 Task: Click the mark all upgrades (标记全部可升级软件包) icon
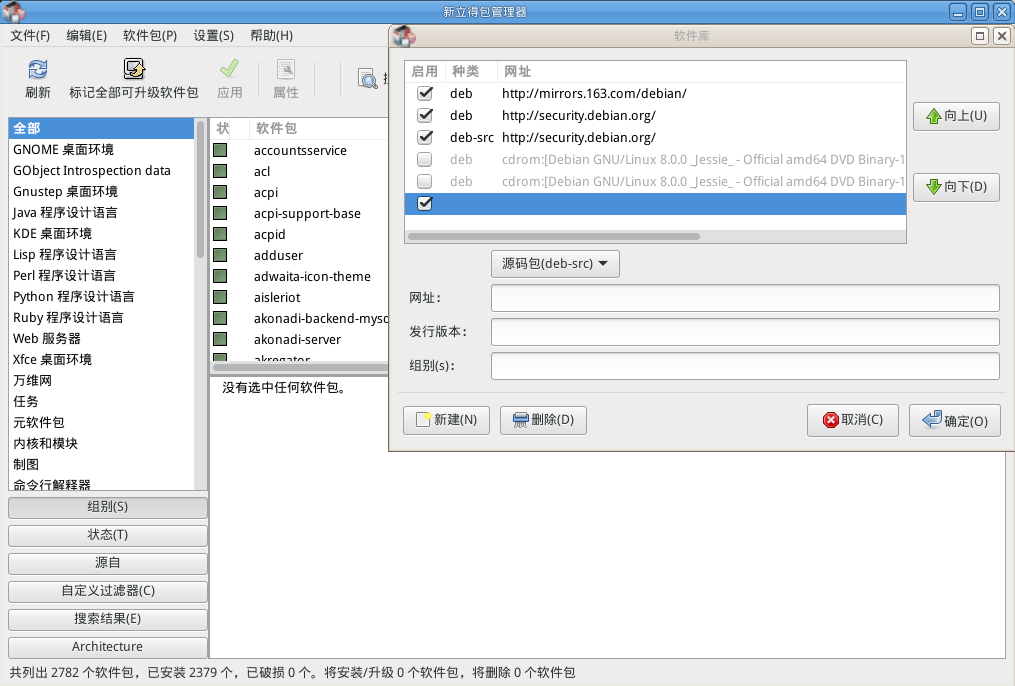(x=134, y=69)
